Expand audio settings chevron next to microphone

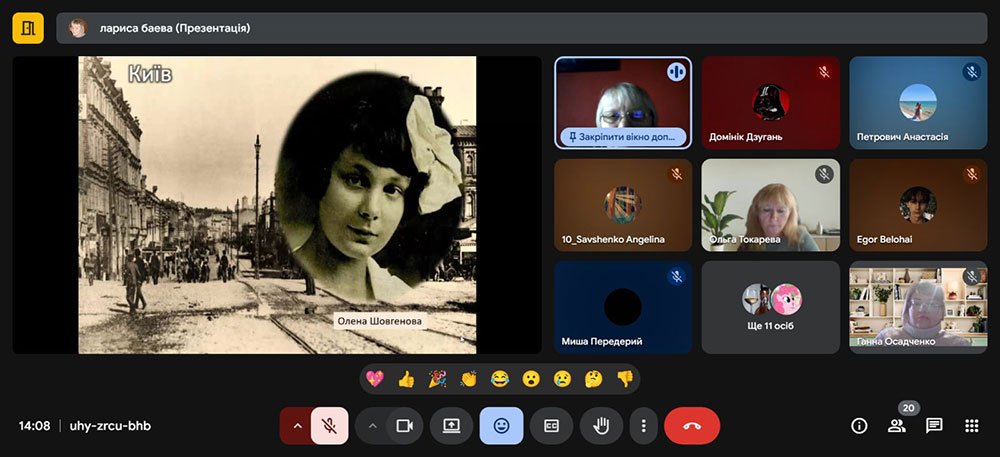[296, 425]
